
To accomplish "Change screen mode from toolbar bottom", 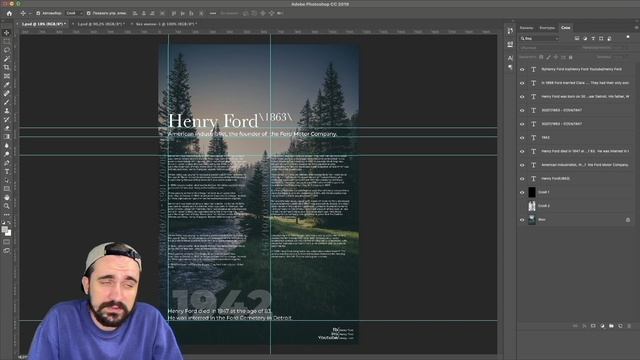I will coord(7,251).
